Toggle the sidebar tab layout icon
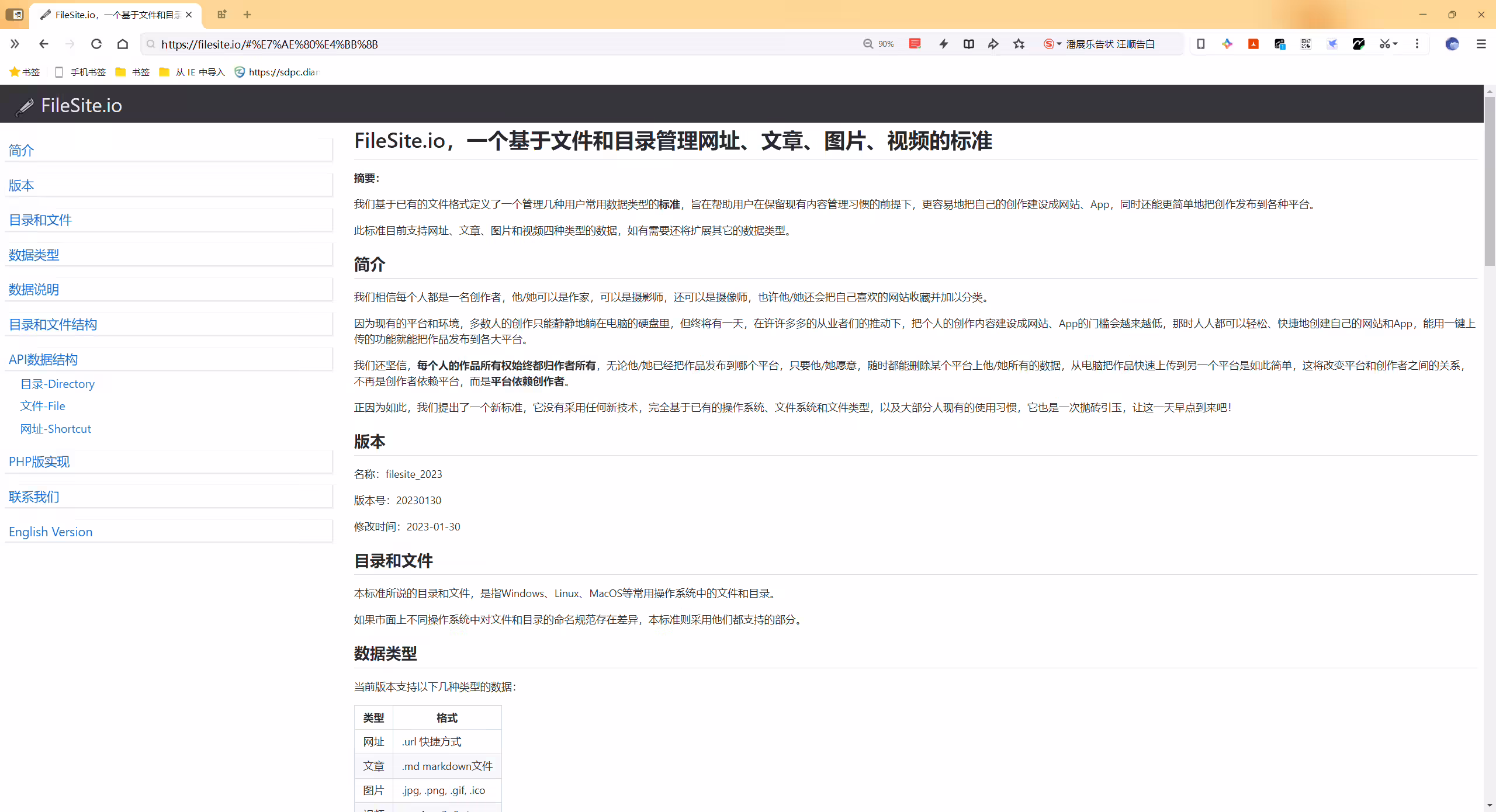 click(15, 15)
